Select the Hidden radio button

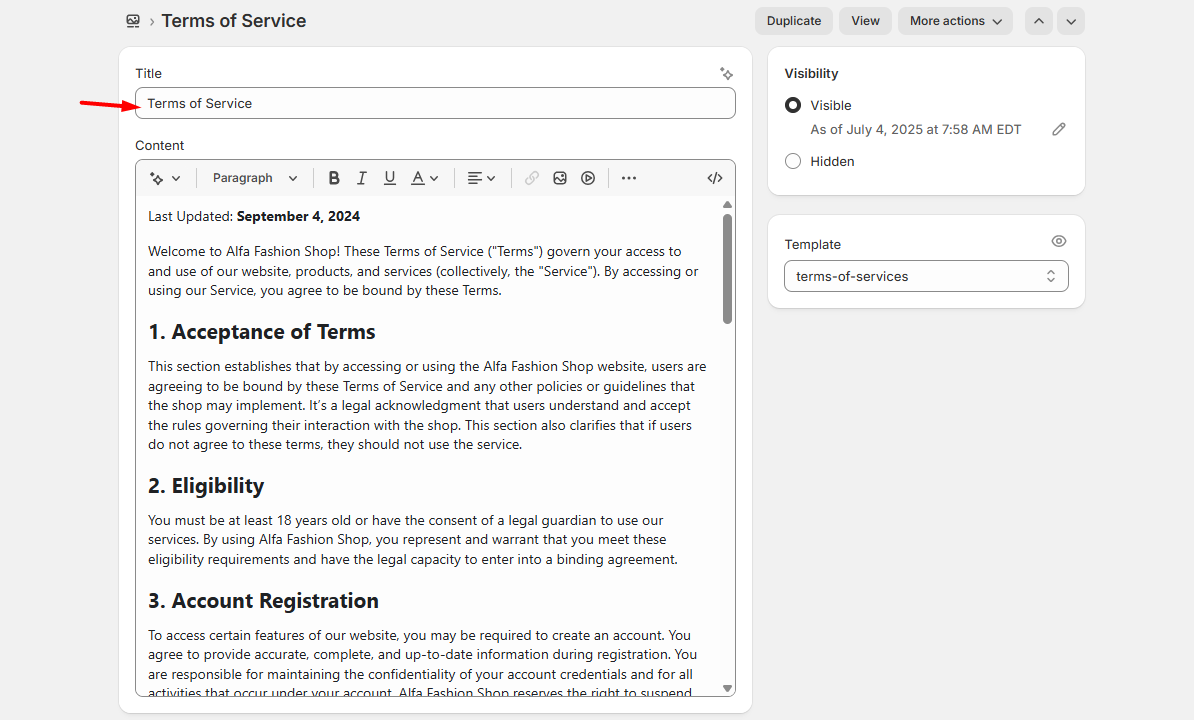(x=793, y=161)
